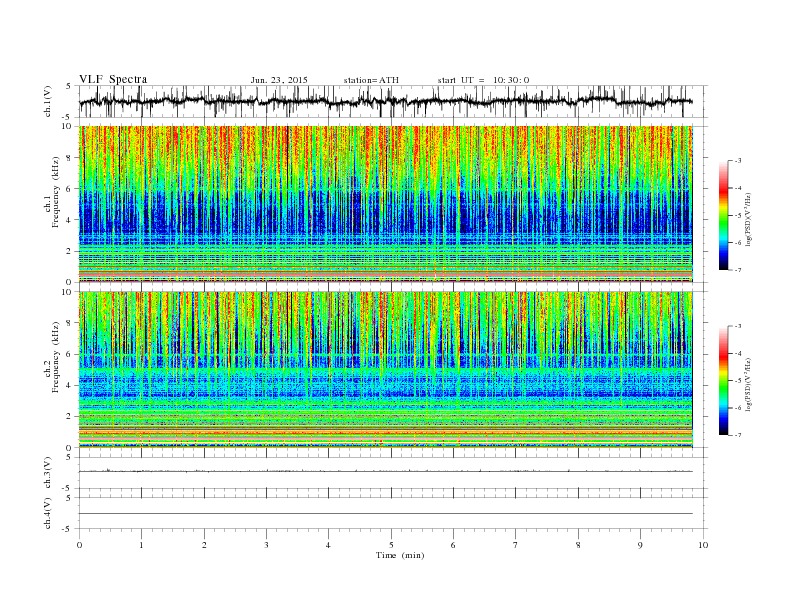Click the ch.4 flat waveform panel

[x=393, y=513]
